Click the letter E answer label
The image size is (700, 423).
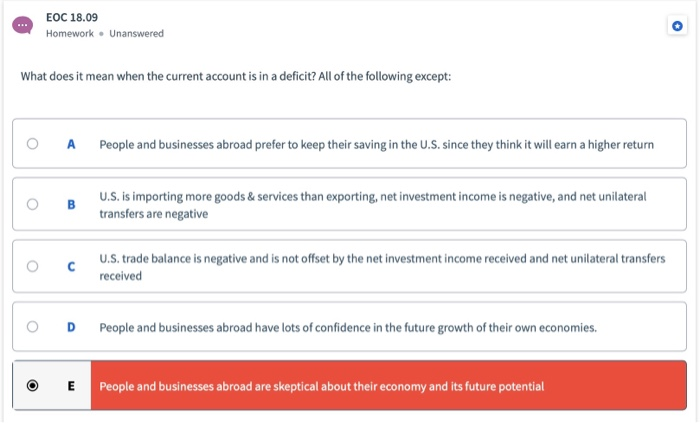(x=71, y=386)
